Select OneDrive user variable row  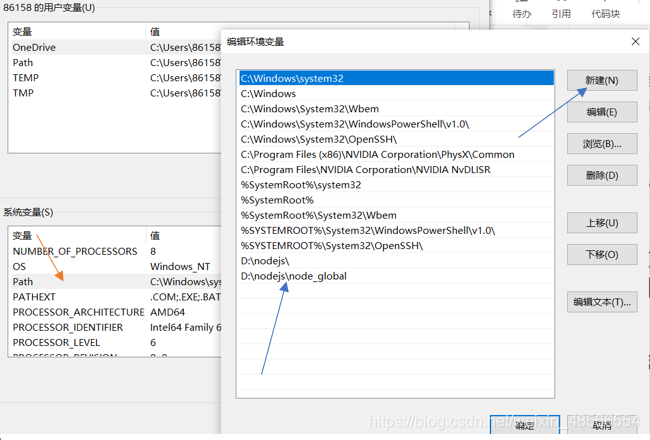[115, 47]
